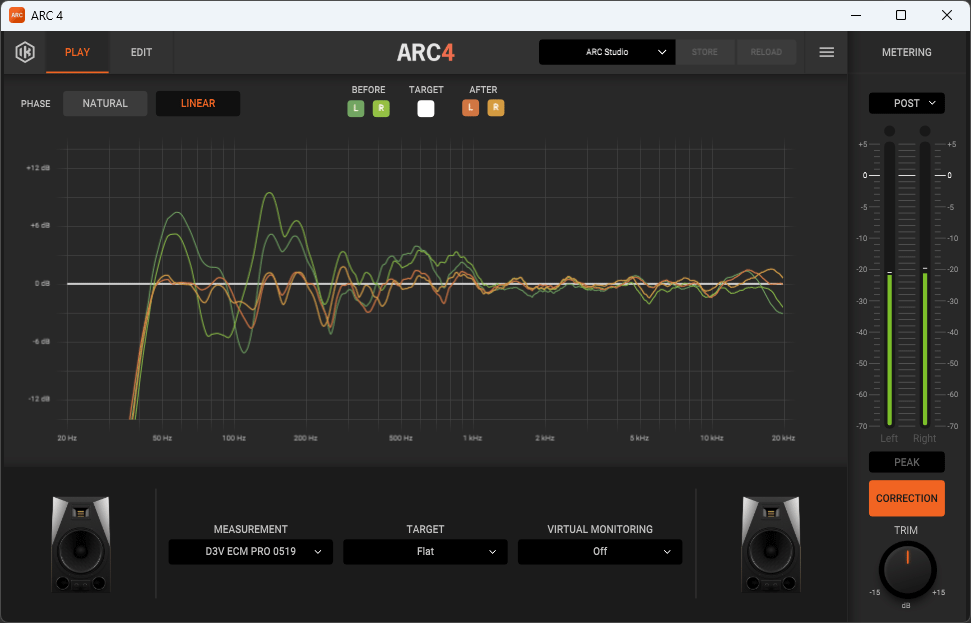
Task: Toggle the AFTER left channel curve
Action: coord(470,108)
